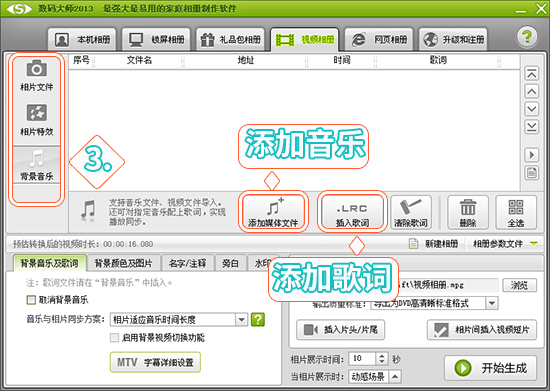Click the green help icon beside sync scheme
550x391 pixels.
pos(258,319)
